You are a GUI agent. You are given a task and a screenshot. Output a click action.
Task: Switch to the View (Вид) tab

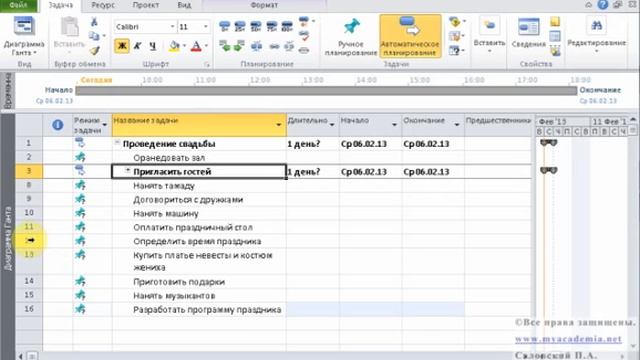tap(184, 5)
